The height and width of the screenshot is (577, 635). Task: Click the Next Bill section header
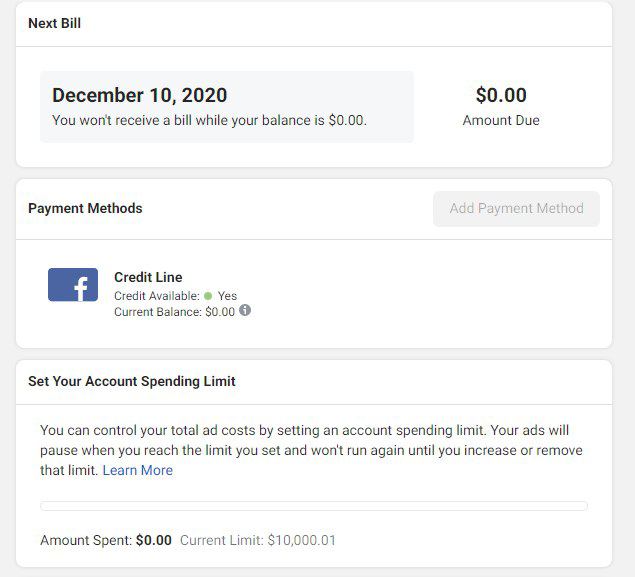[x=55, y=23]
